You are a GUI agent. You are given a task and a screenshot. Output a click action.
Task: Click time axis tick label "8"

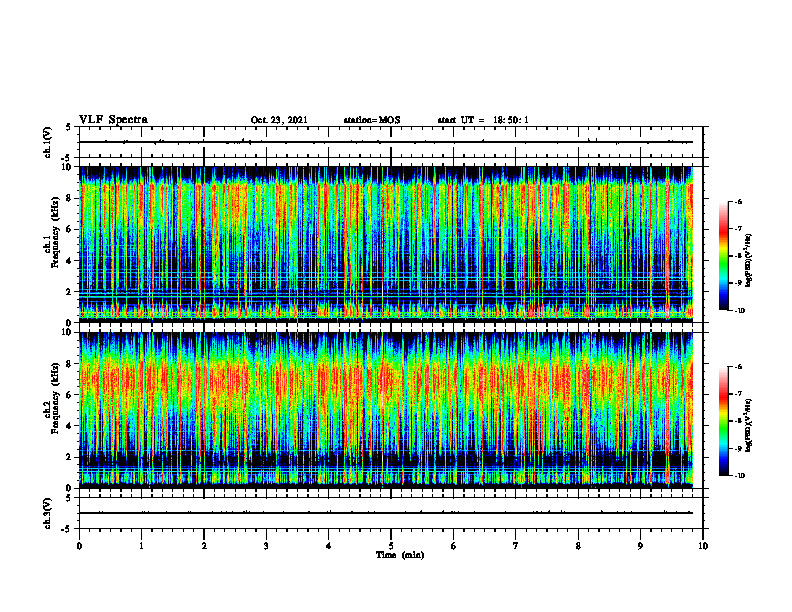click(x=578, y=546)
